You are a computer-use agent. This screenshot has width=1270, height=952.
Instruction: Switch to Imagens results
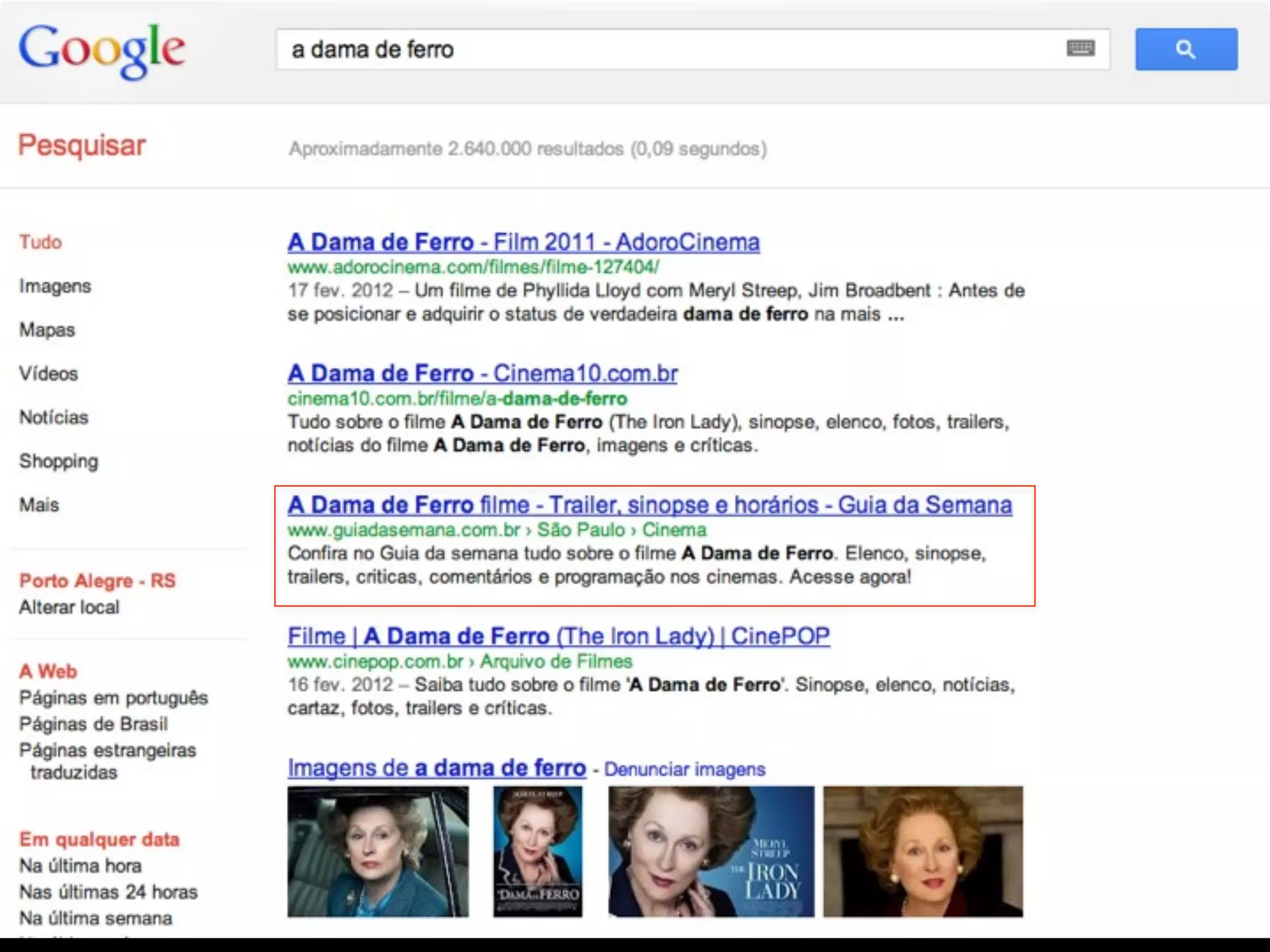[55, 286]
